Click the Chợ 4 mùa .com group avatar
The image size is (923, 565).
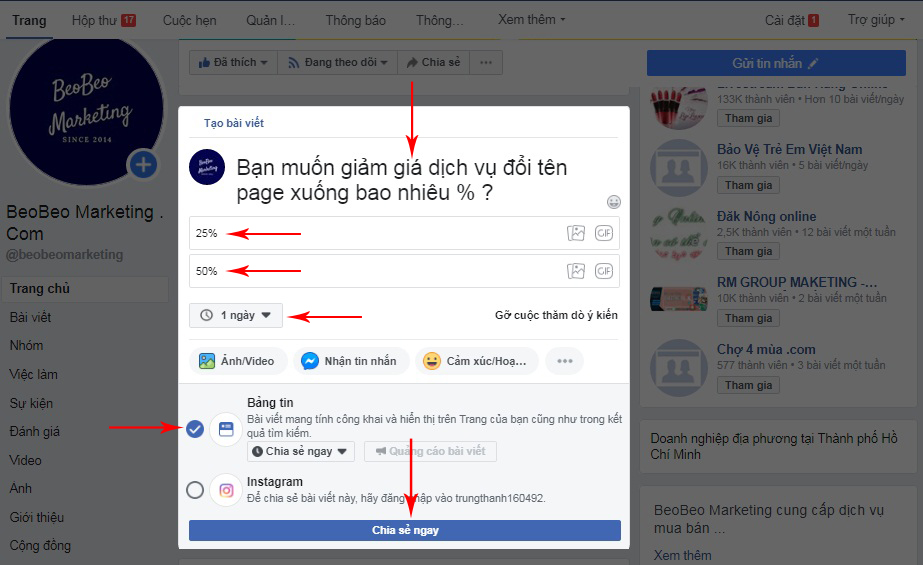679,368
